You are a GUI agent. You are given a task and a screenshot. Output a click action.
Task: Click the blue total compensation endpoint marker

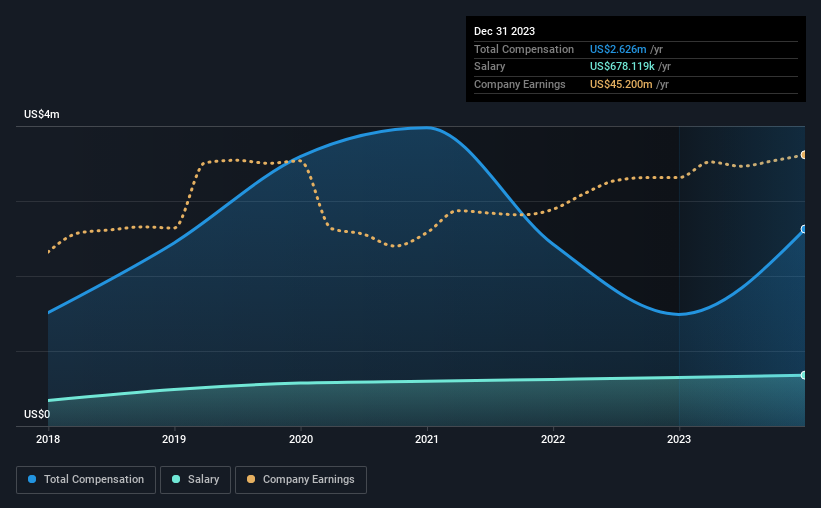coord(803,229)
